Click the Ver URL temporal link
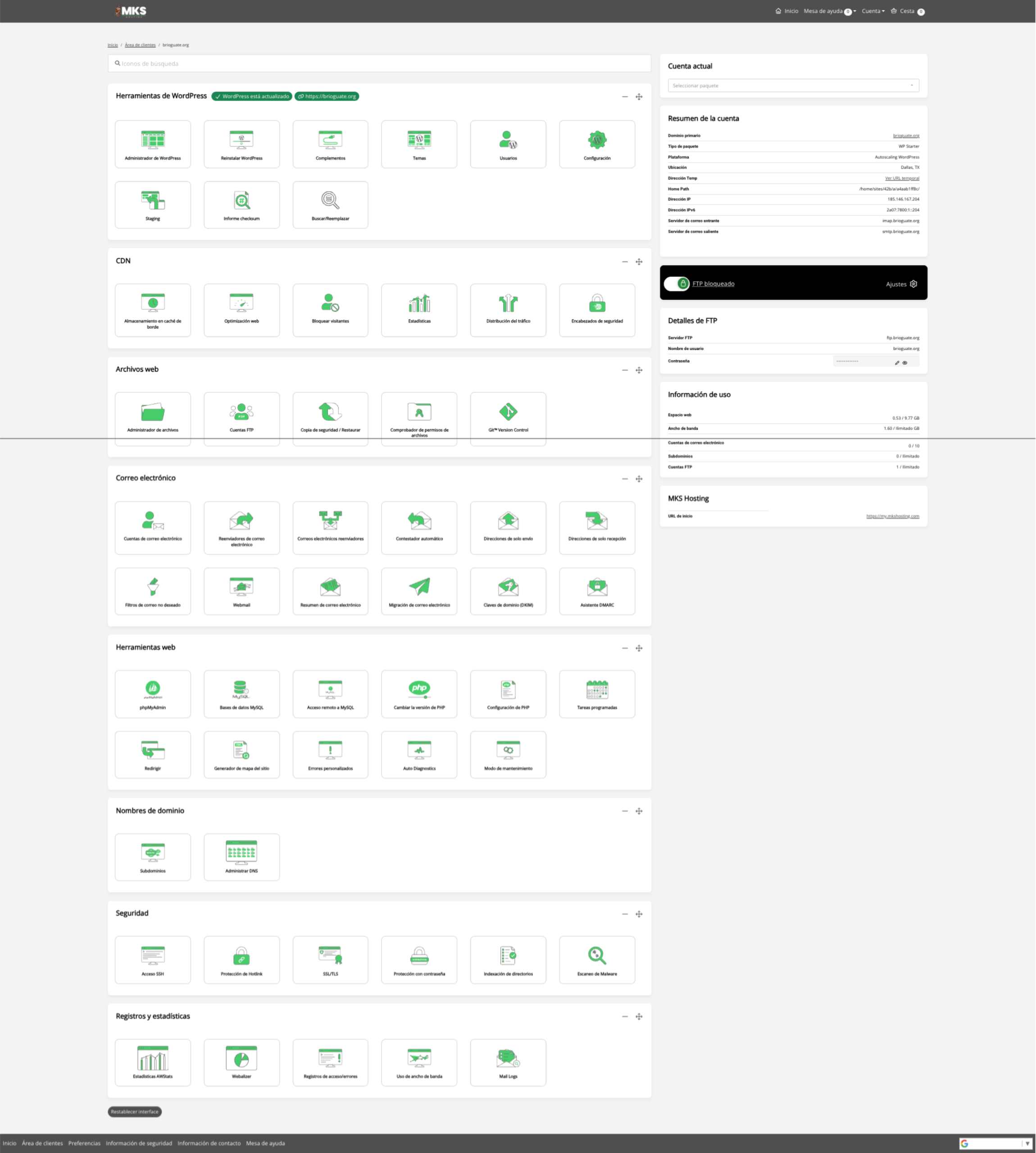Screen dimensions: 1036x1153 click(x=902, y=178)
